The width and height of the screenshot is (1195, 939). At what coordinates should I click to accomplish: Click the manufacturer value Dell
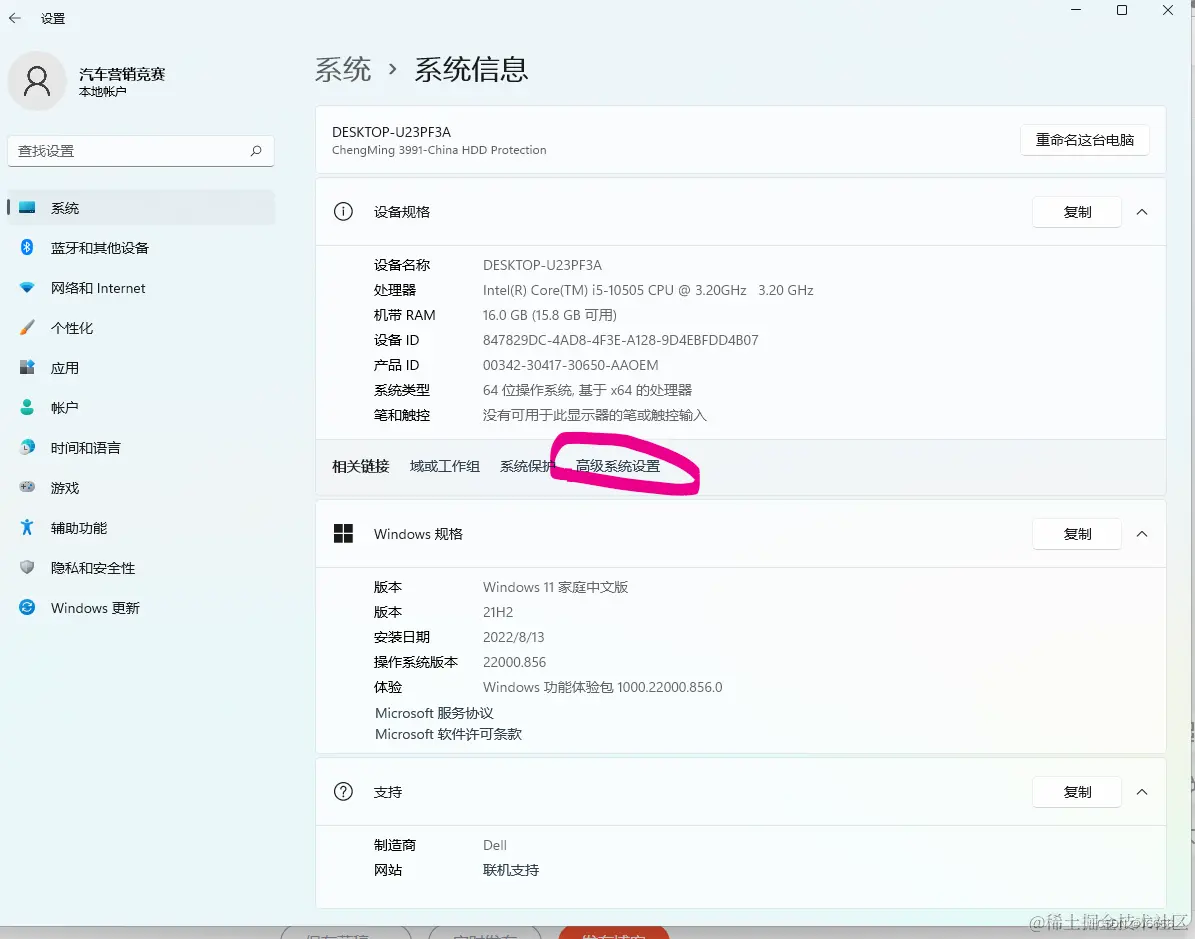click(x=495, y=845)
